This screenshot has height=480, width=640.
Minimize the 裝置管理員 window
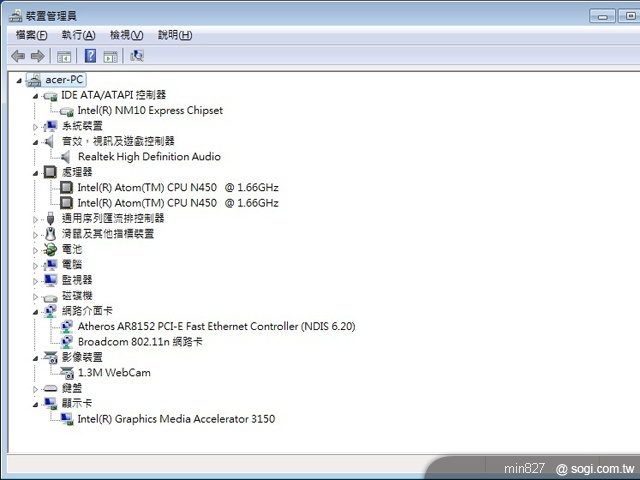click(602, 16)
